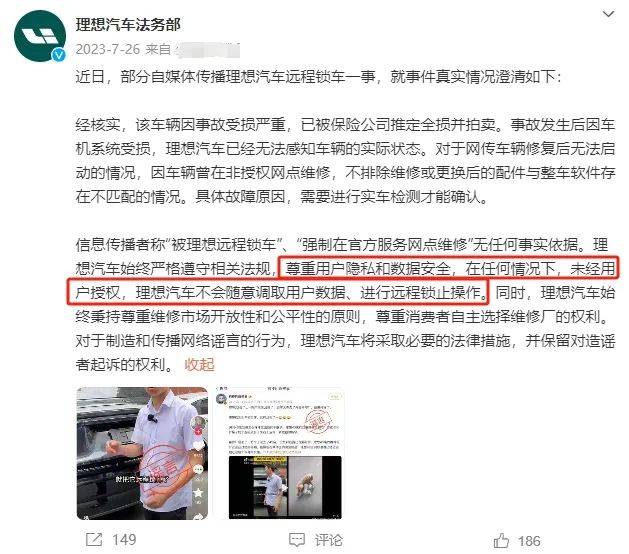Open the 理想汽车法务部 account name link
Viewport: 629px width, 554px height.
click(x=128, y=25)
